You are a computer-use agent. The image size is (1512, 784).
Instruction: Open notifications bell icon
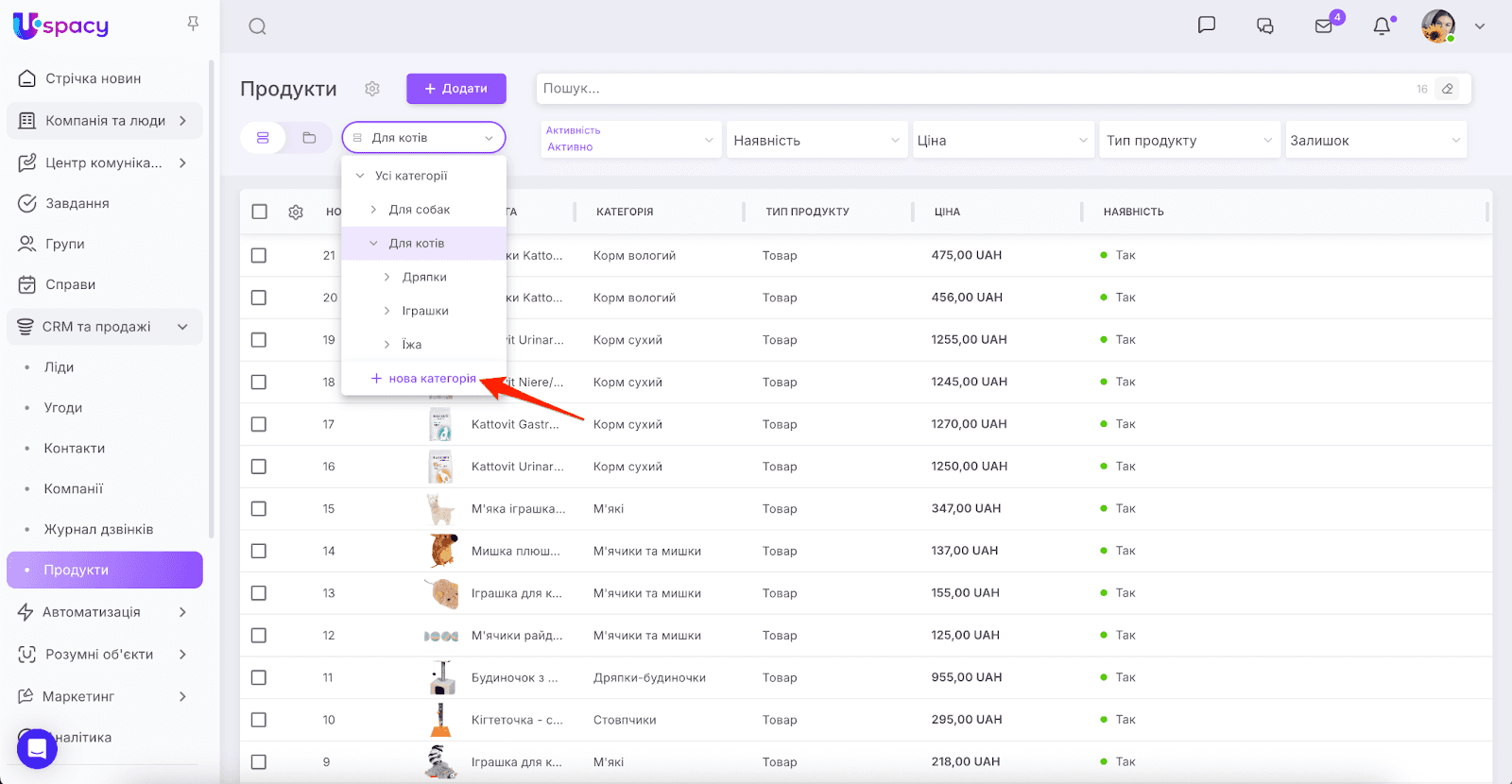pyautogui.click(x=1382, y=26)
